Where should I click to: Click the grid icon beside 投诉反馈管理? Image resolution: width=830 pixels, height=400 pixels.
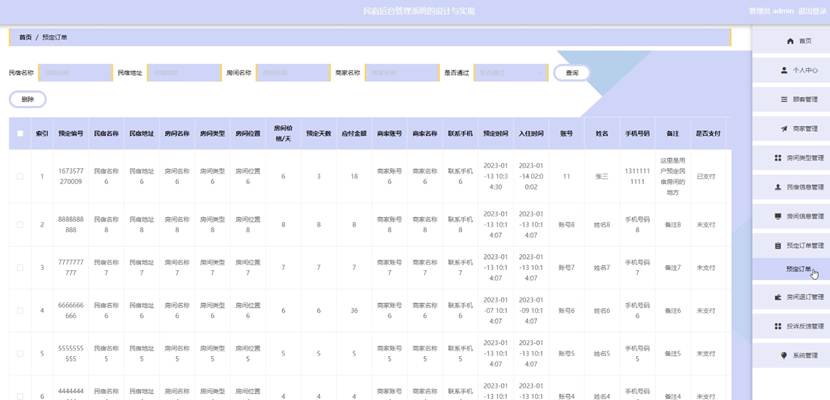coord(778,326)
